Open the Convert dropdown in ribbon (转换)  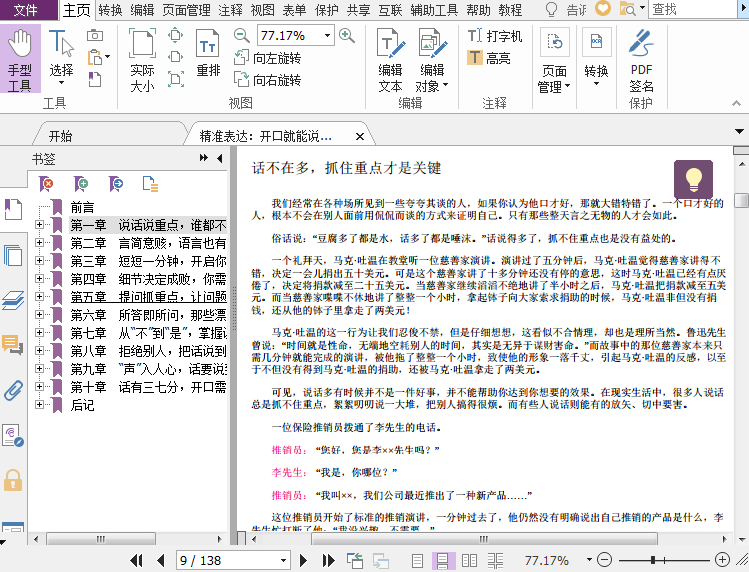click(596, 57)
